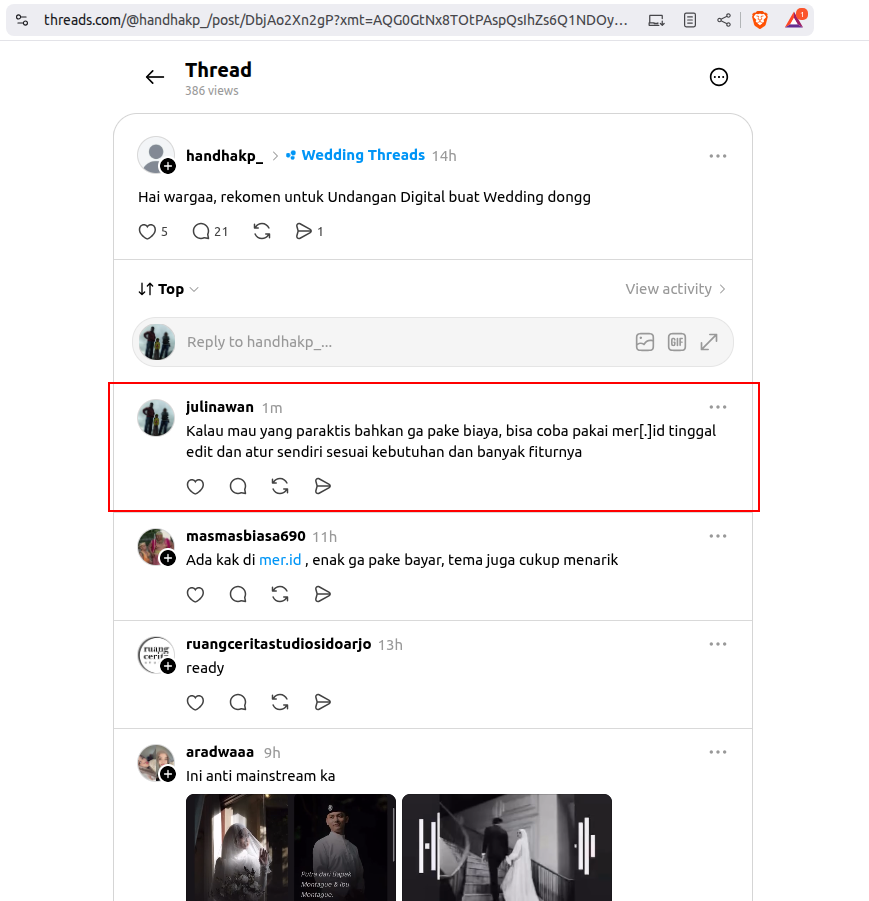The height and width of the screenshot is (901, 869).
Task: Open the bride and groom portrait thumbnail
Action: click(291, 847)
